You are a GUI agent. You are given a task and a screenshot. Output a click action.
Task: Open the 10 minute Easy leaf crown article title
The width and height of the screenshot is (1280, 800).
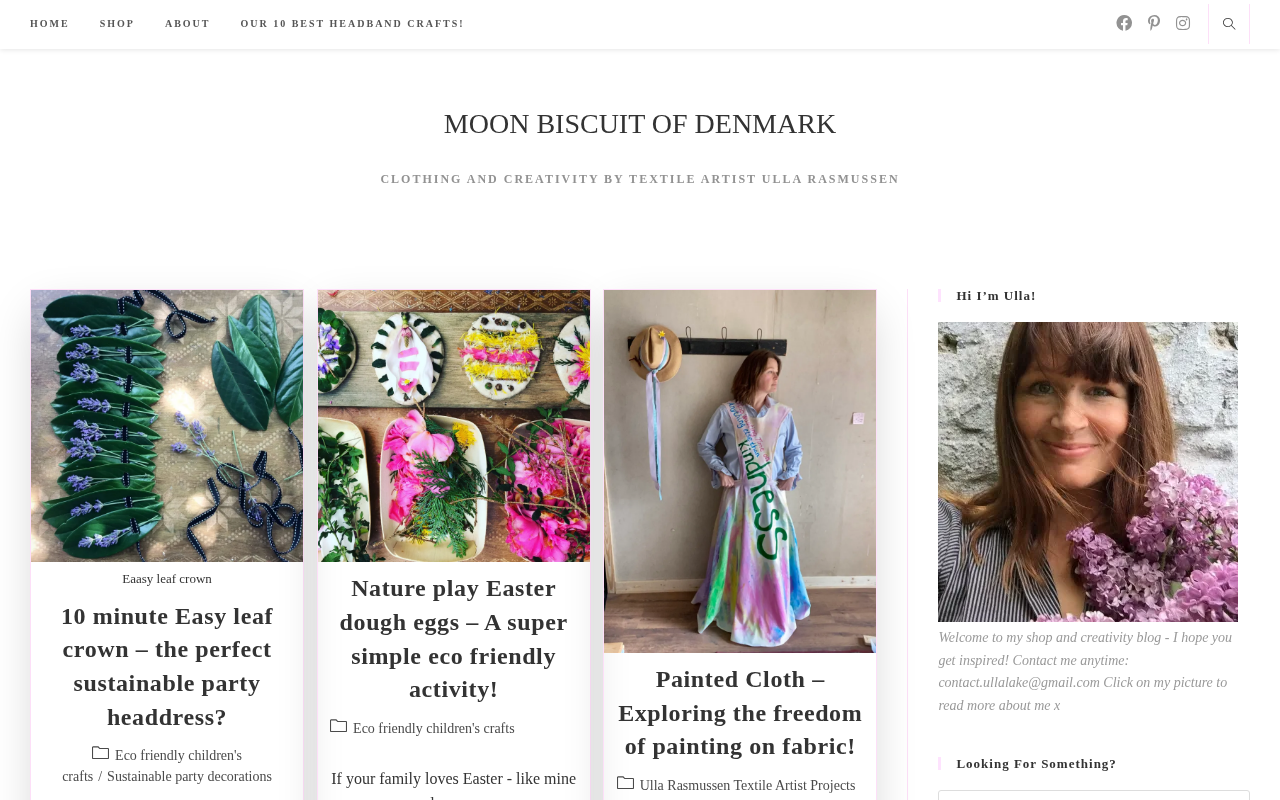167,666
